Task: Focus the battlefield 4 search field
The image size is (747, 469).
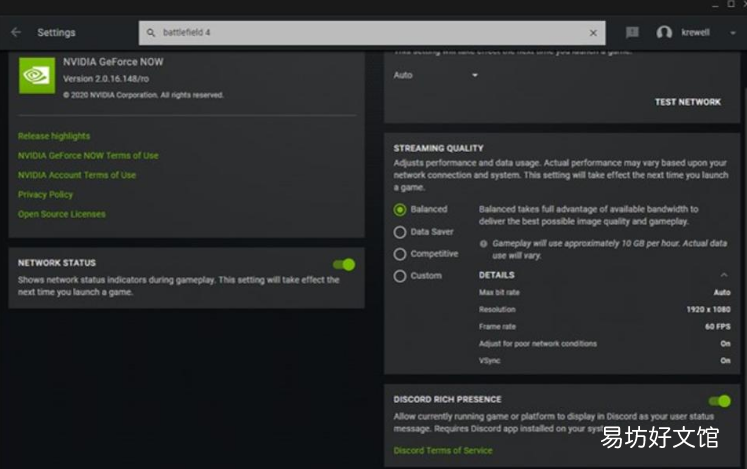Action: 372,32
